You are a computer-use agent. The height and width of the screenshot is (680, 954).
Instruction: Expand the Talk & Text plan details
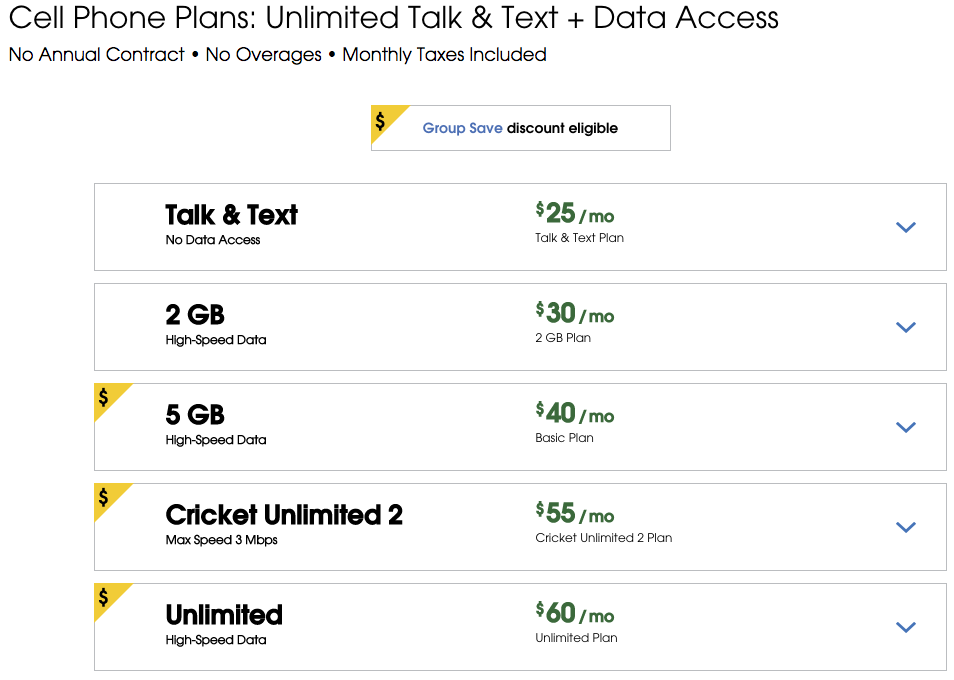906,227
